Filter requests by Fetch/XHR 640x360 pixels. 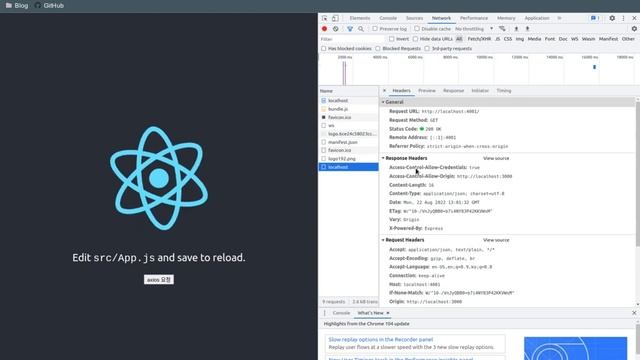pos(479,39)
